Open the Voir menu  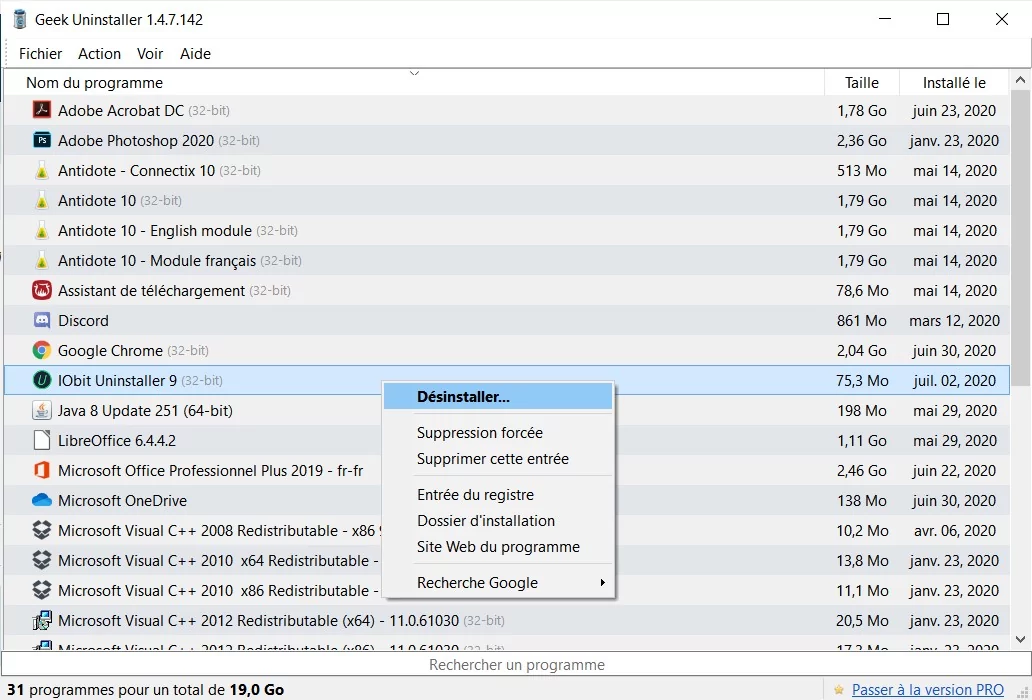coord(150,54)
